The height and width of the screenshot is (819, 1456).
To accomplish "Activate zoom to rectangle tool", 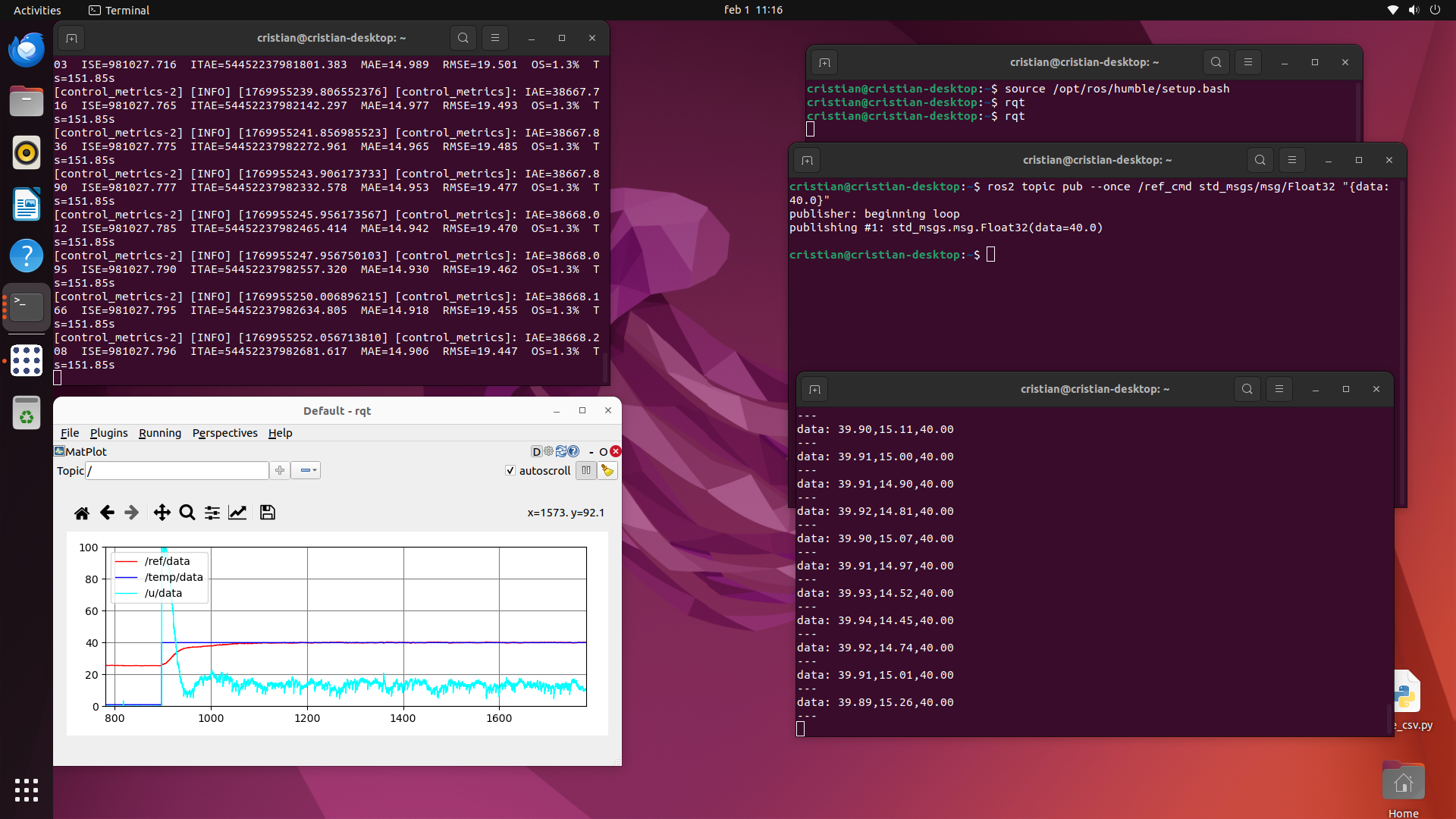I will point(187,513).
